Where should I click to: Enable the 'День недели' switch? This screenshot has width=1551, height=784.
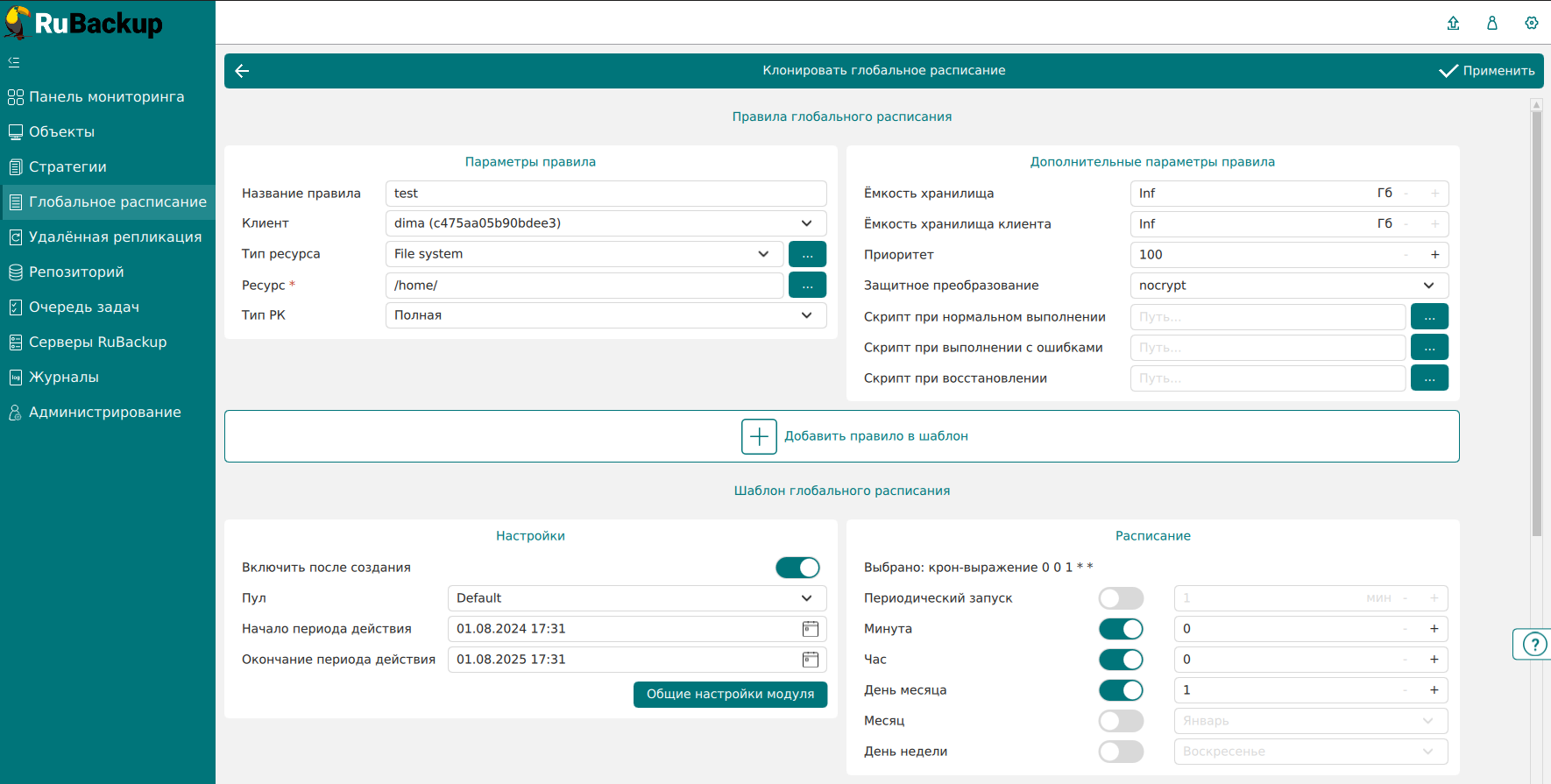(1122, 752)
